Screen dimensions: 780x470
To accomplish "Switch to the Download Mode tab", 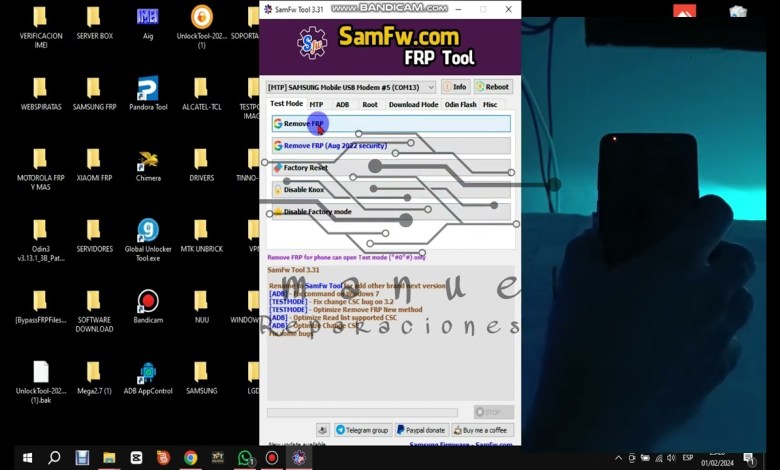I will 413,104.
